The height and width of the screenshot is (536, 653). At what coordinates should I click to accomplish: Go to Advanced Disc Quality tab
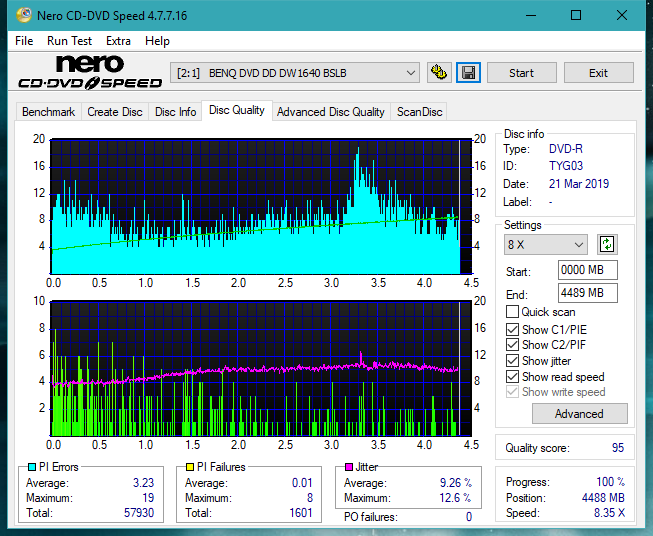coord(331,112)
